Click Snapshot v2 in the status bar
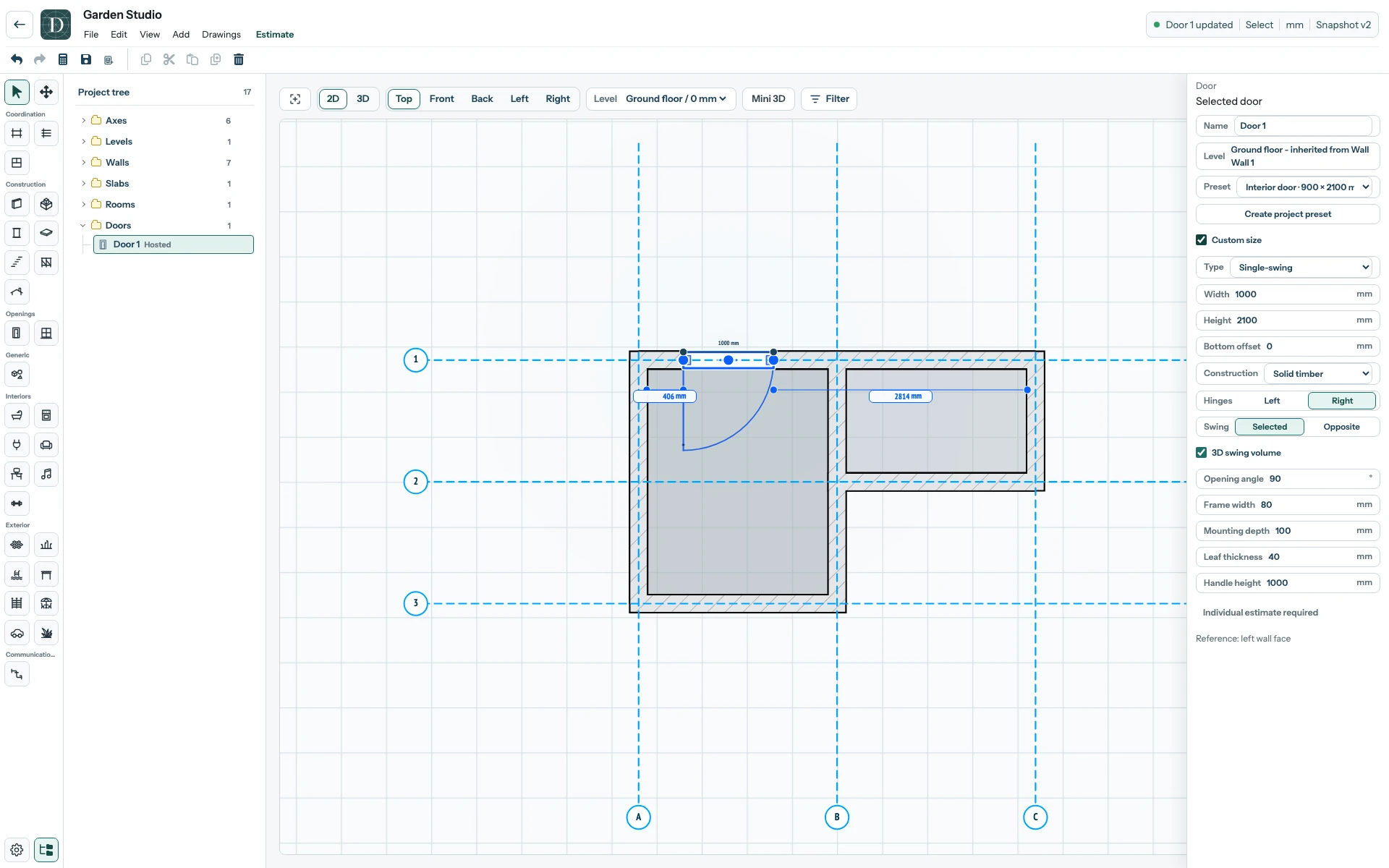This screenshot has width=1389, height=868. pyautogui.click(x=1343, y=25)
